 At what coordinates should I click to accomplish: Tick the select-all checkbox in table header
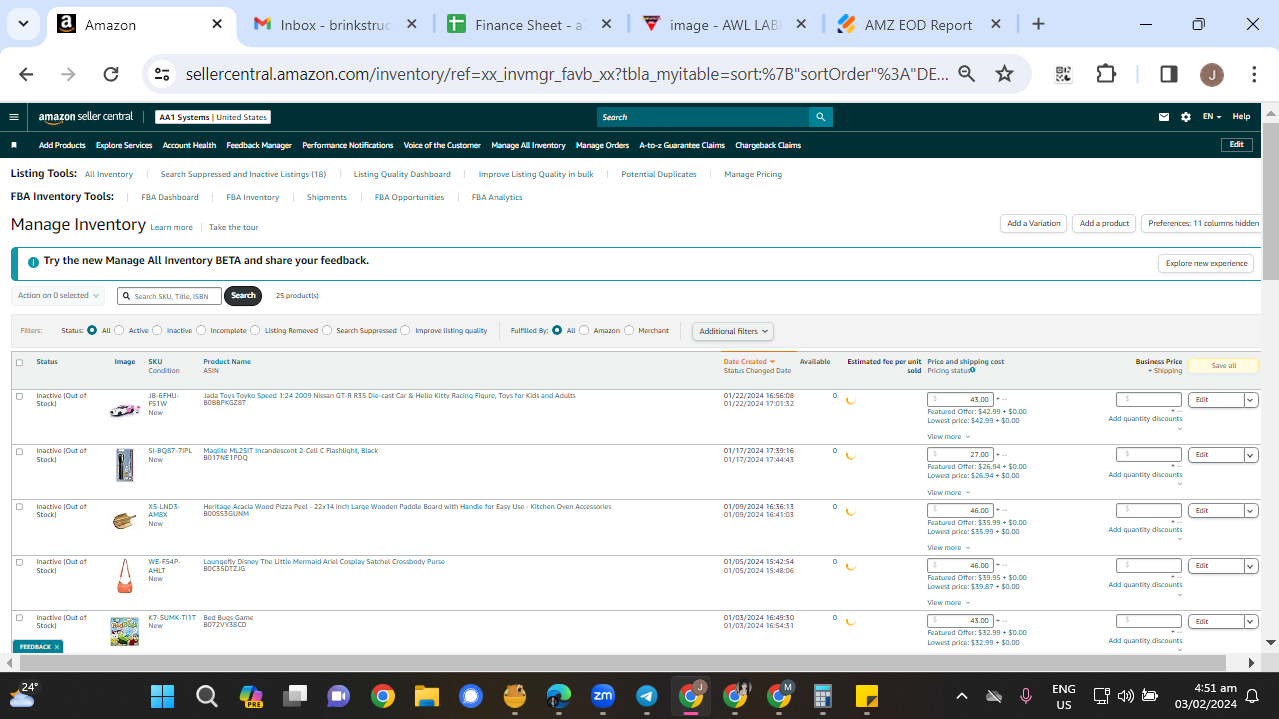(x=19, y=362)
